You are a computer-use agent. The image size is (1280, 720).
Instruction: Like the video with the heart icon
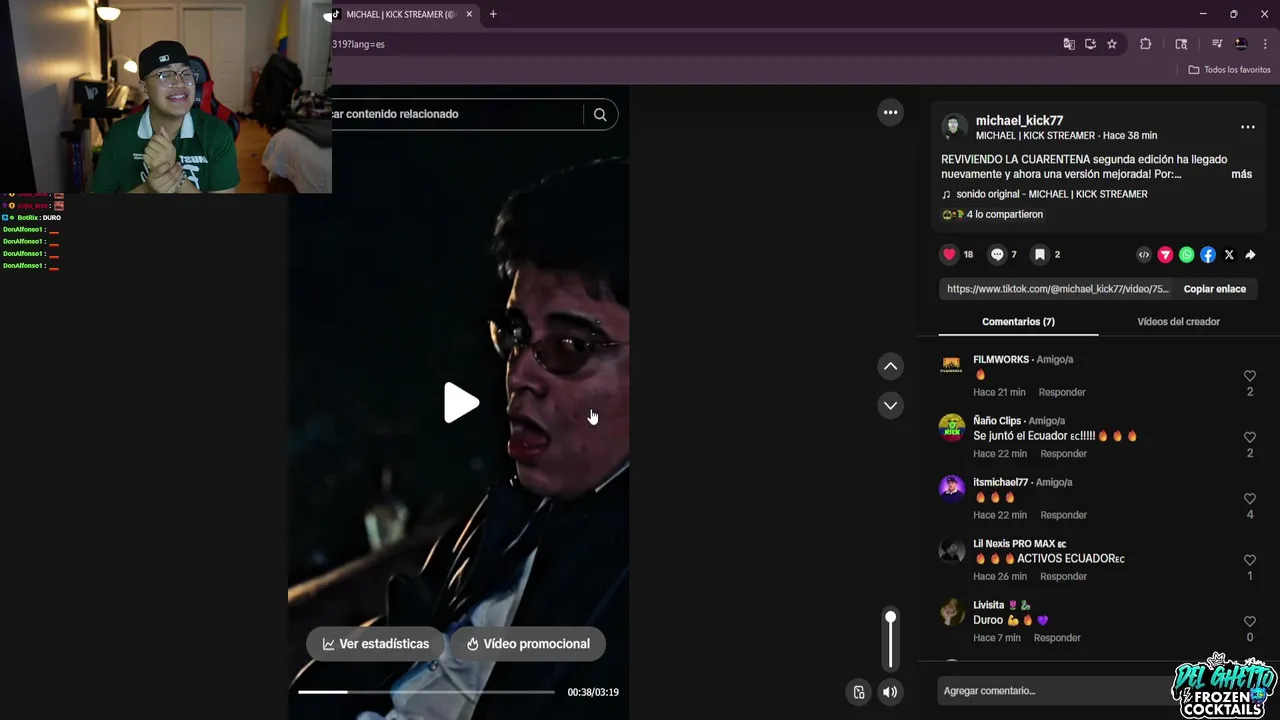[950, 255]
